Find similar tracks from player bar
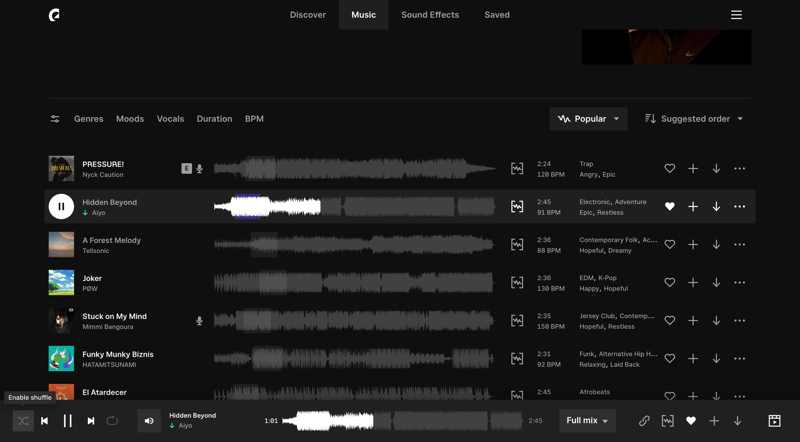The height and width of the screenshot is (442, 800). point(667,421)
